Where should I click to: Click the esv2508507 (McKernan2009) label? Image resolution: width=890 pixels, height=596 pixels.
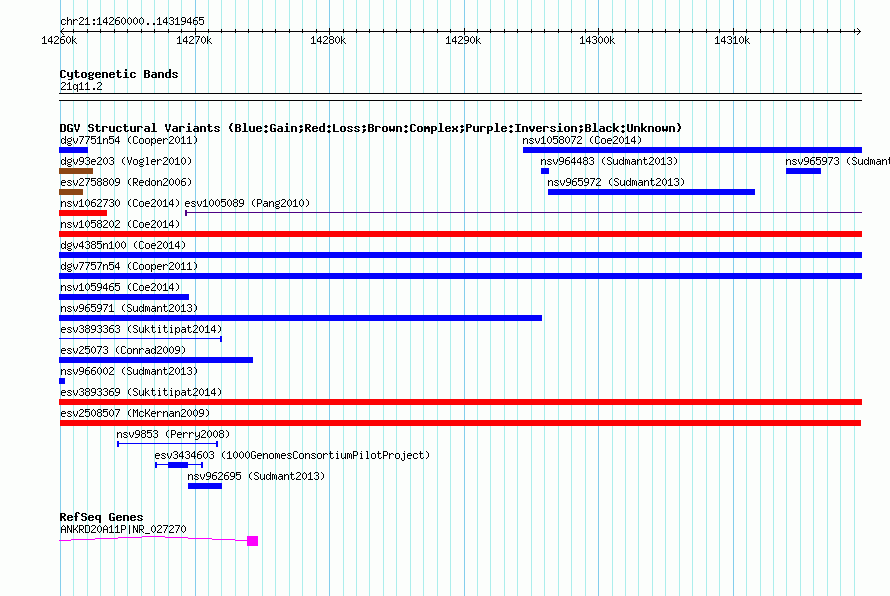[135, 413]
